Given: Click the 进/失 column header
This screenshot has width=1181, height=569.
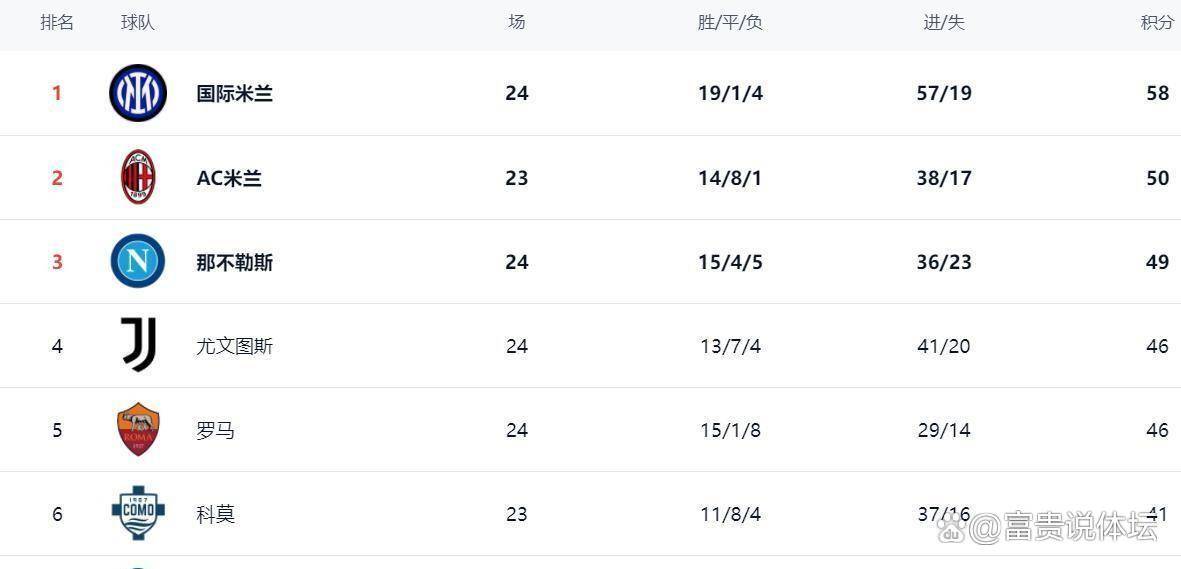Looking at the screenshot, I should pos(944,23).
